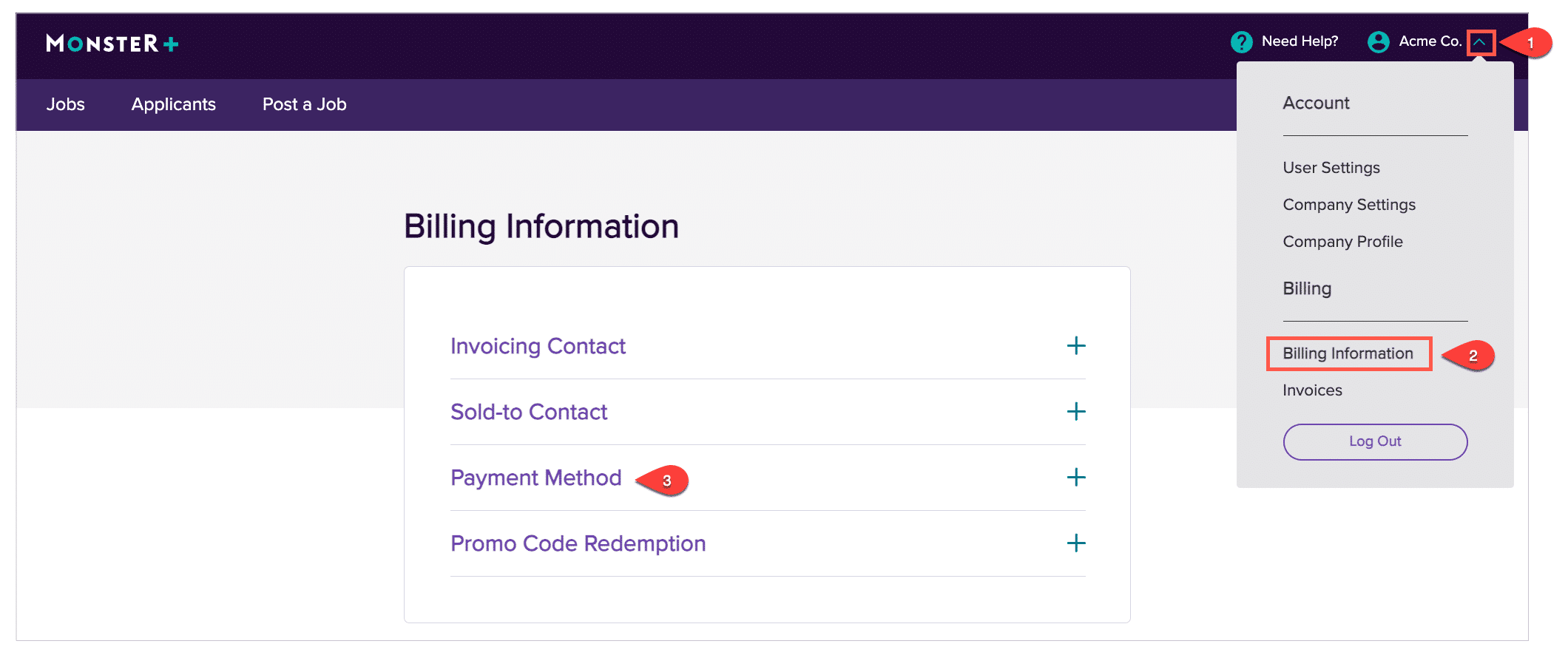Collapse the account menu chevron

(1481, 42)
